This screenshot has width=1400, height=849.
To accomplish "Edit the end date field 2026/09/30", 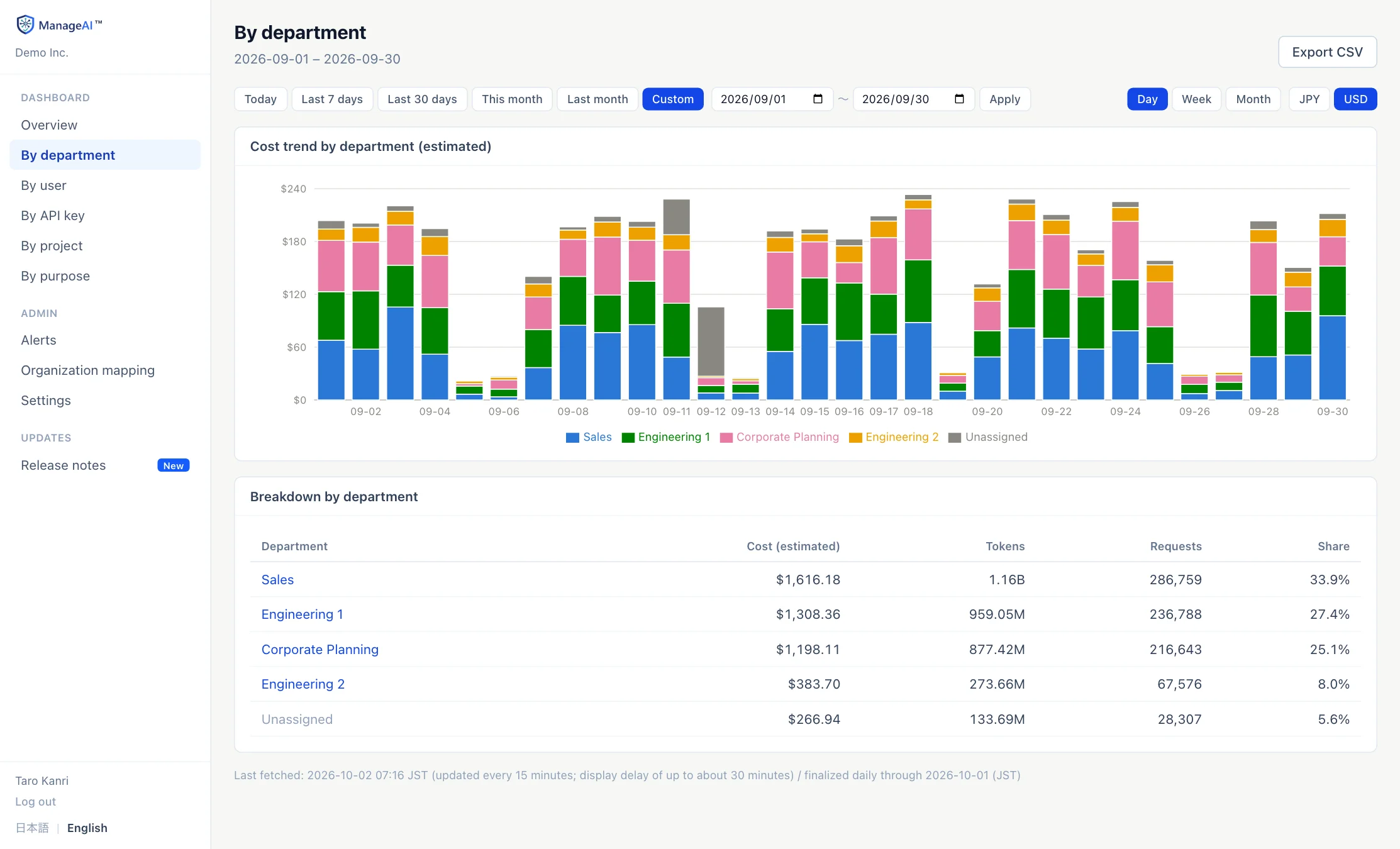I will point(913,99).
